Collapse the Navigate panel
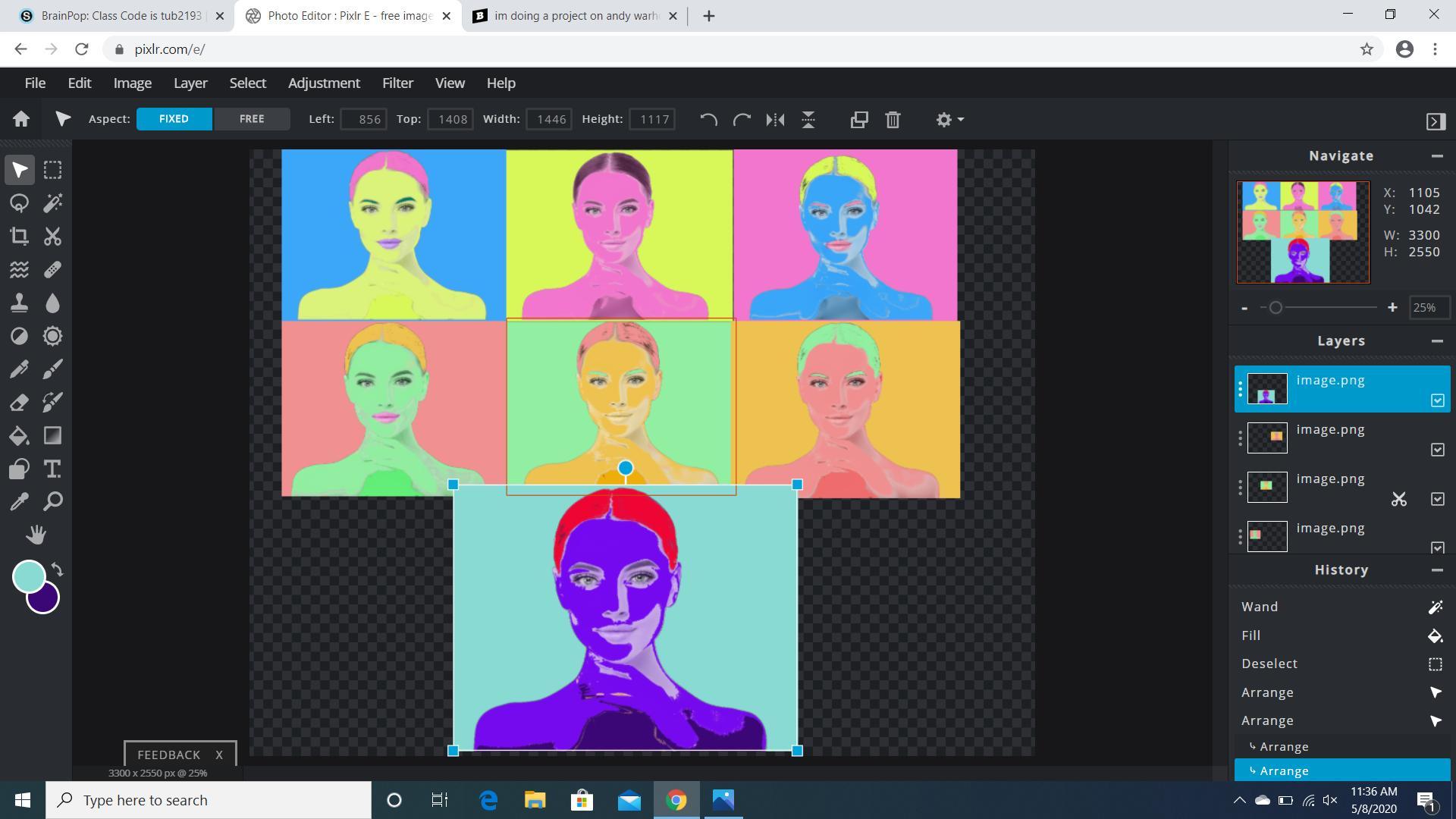The height and width of the screenshot is (819, 1456). click(1436, 155)
